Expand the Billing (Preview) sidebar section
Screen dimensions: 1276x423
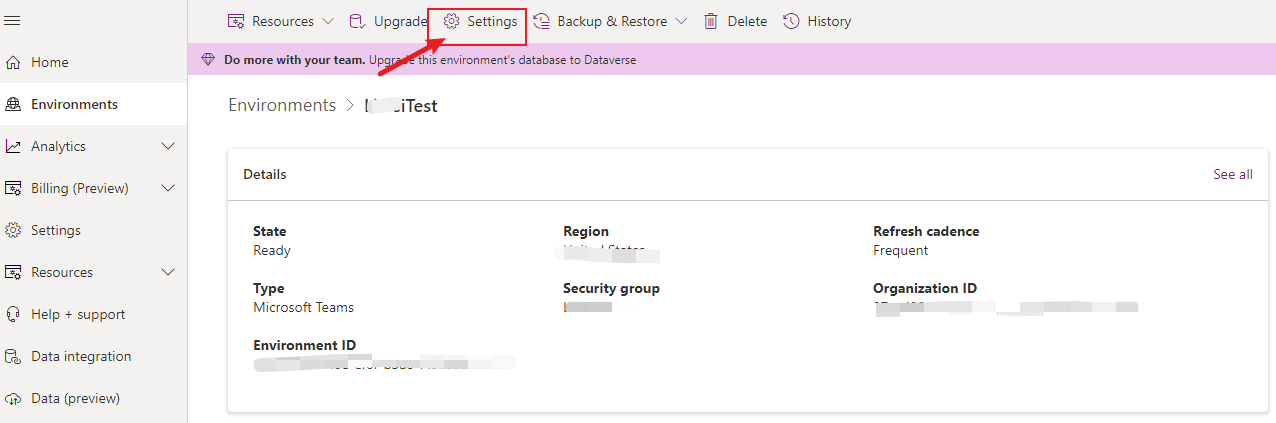(x=168, y=188)
